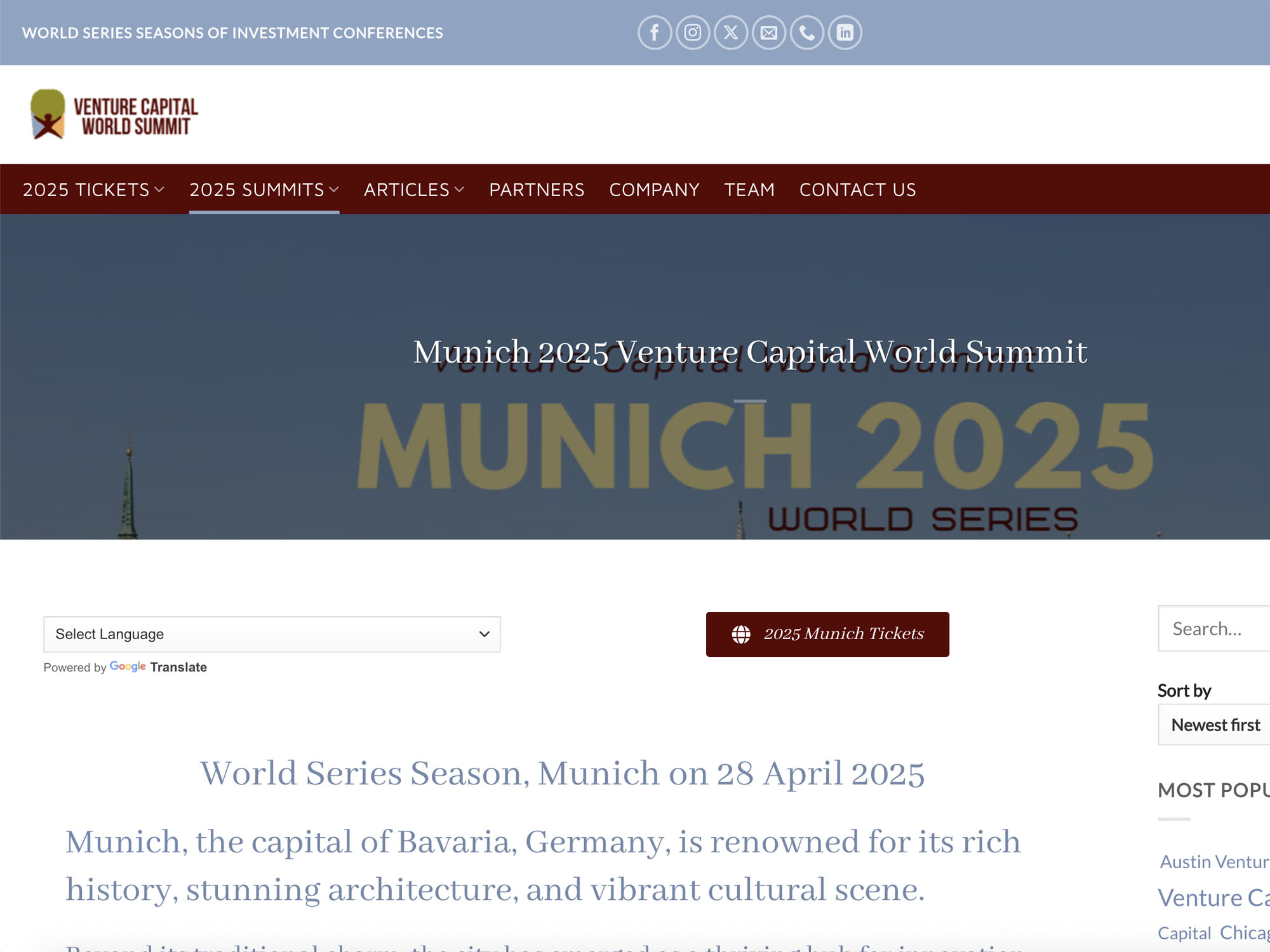This screenshot has height=952, width=1270.
Task: Open the Contact Us menu item
Action: click(x=857, y=190)
